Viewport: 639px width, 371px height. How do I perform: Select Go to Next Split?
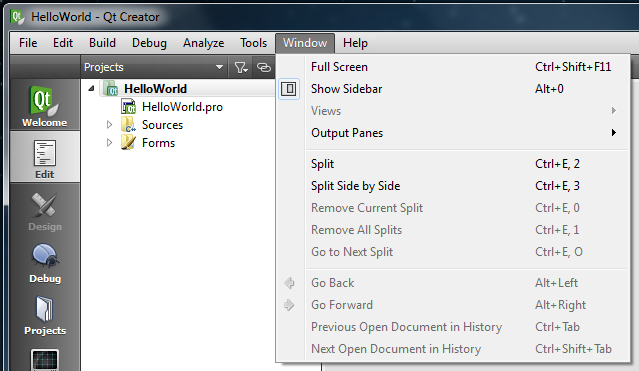(453, 252)
